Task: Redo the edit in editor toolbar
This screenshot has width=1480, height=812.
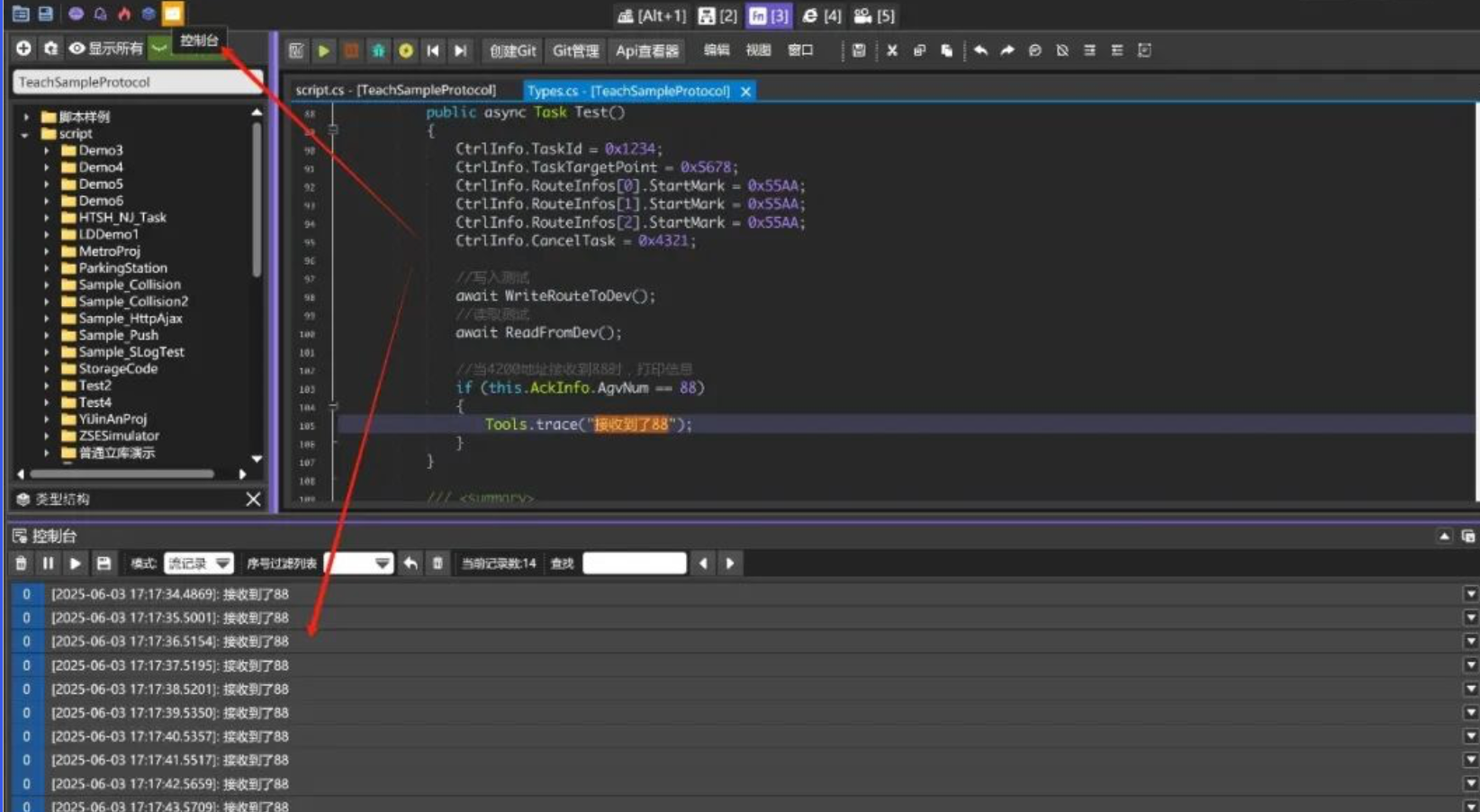Action: pyautogui.click(x=1007, y=50)
